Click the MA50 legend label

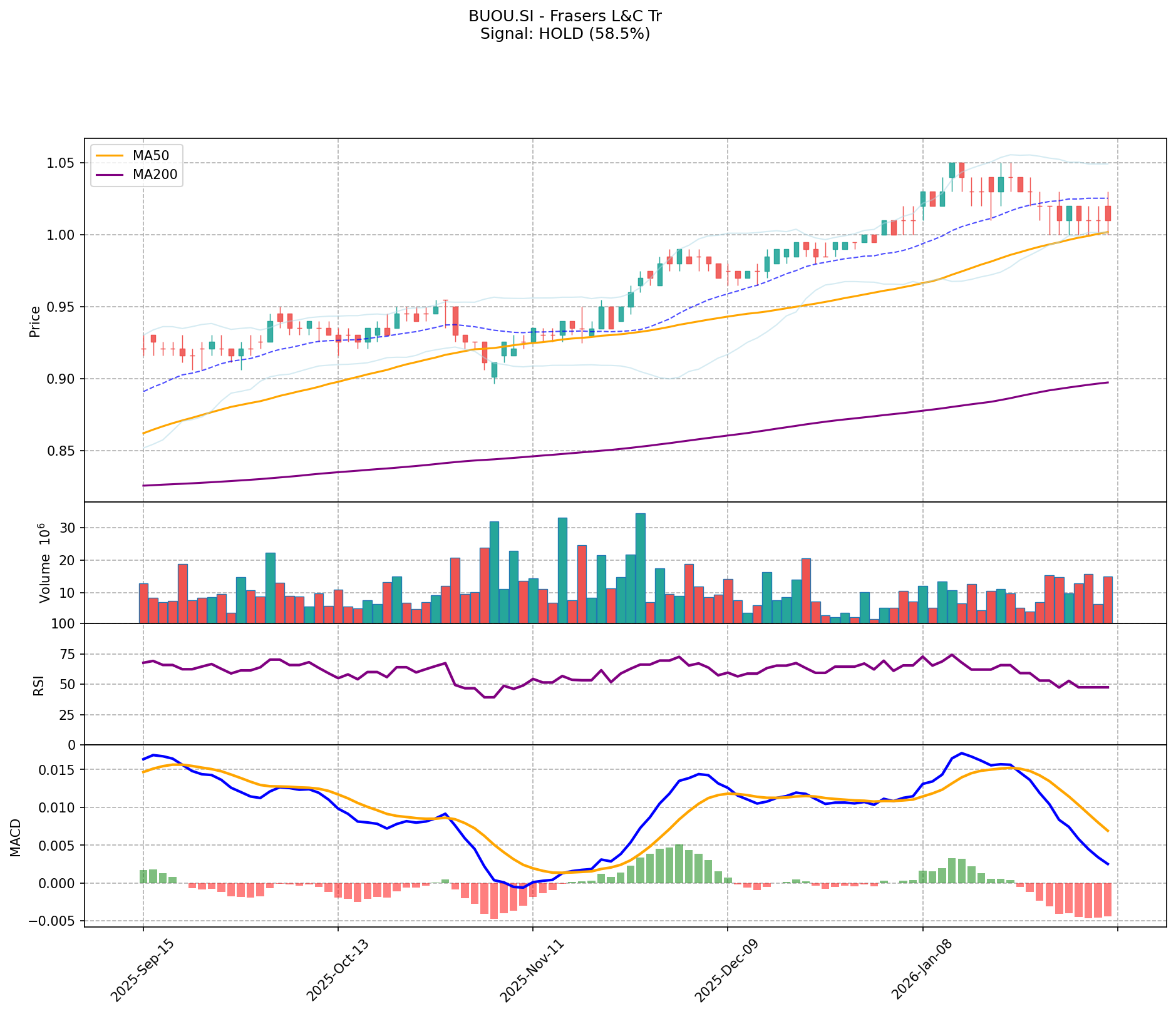point(150,154)
